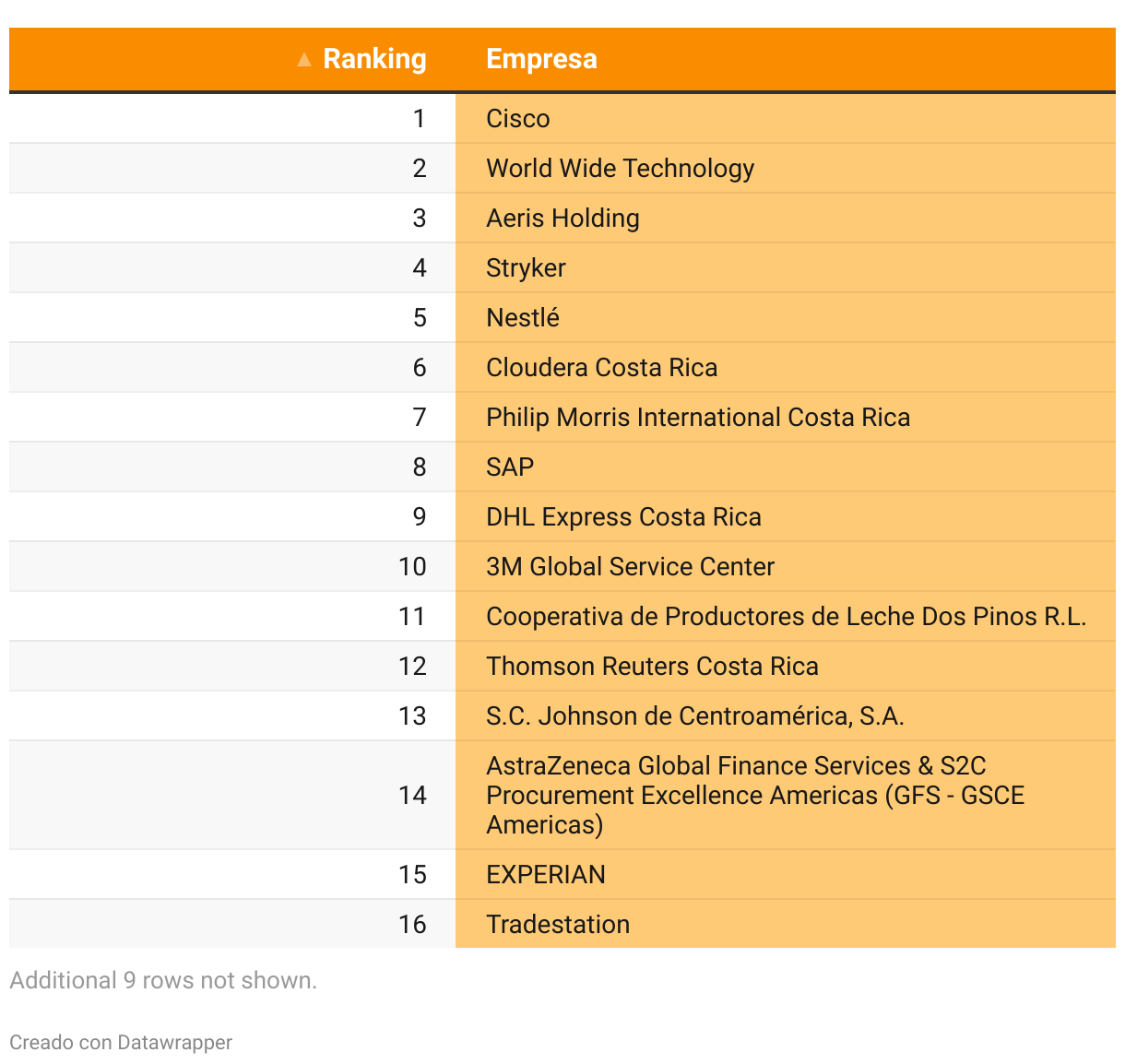
Task: Click ranking number 1 in Cisco row
Action: 420,118
